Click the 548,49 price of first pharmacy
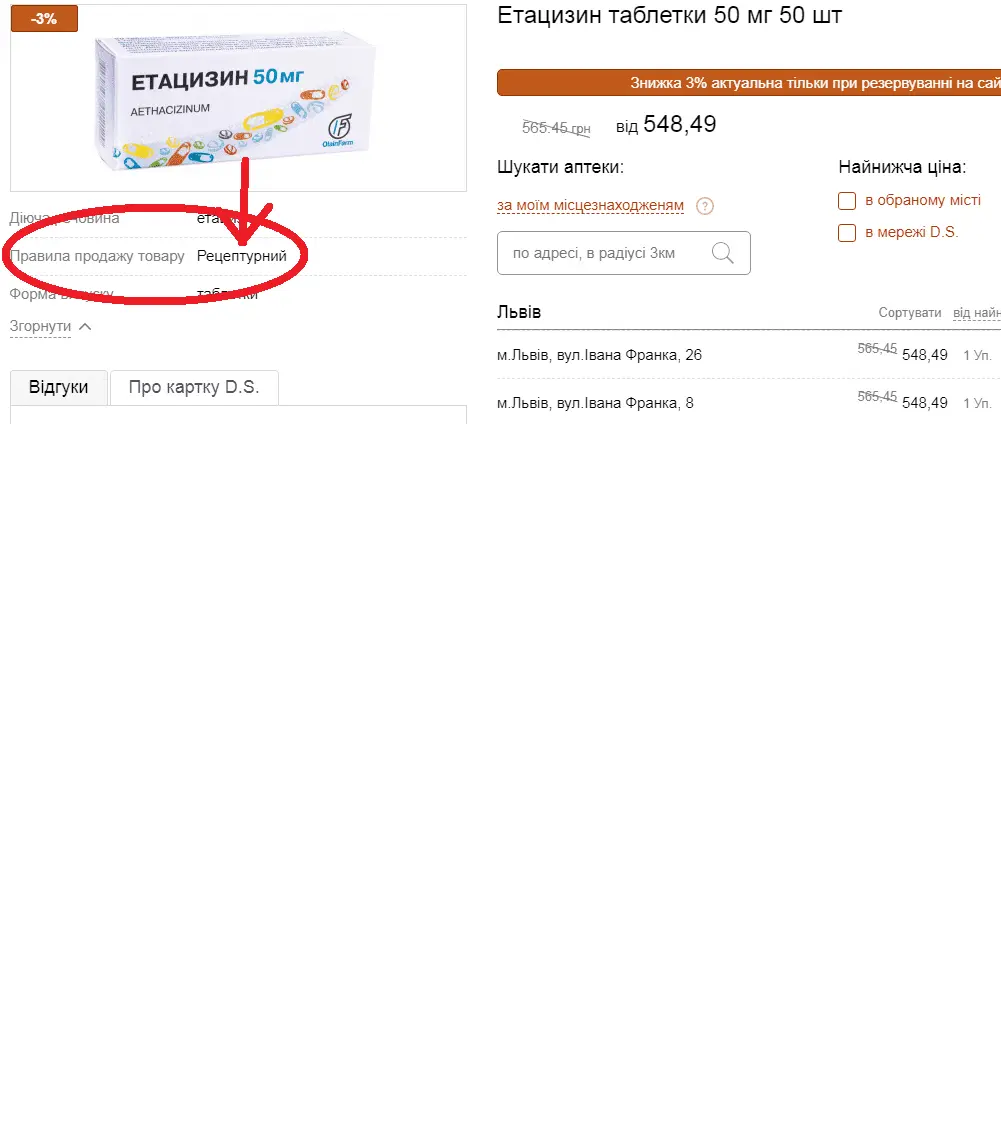 pos(925,355)
